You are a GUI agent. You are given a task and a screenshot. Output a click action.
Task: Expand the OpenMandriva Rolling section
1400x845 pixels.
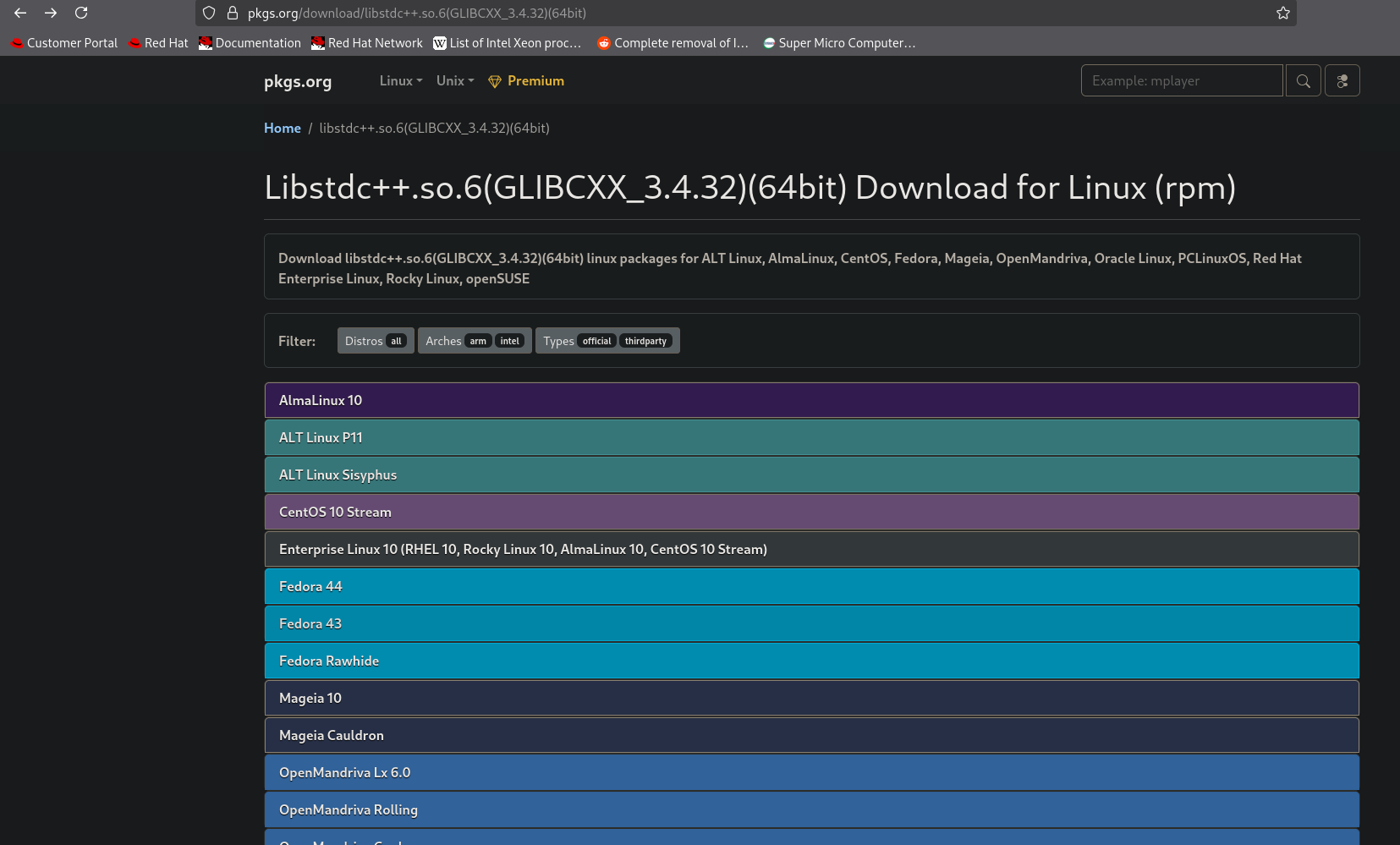pyautogui.click(x=812, y=809)
